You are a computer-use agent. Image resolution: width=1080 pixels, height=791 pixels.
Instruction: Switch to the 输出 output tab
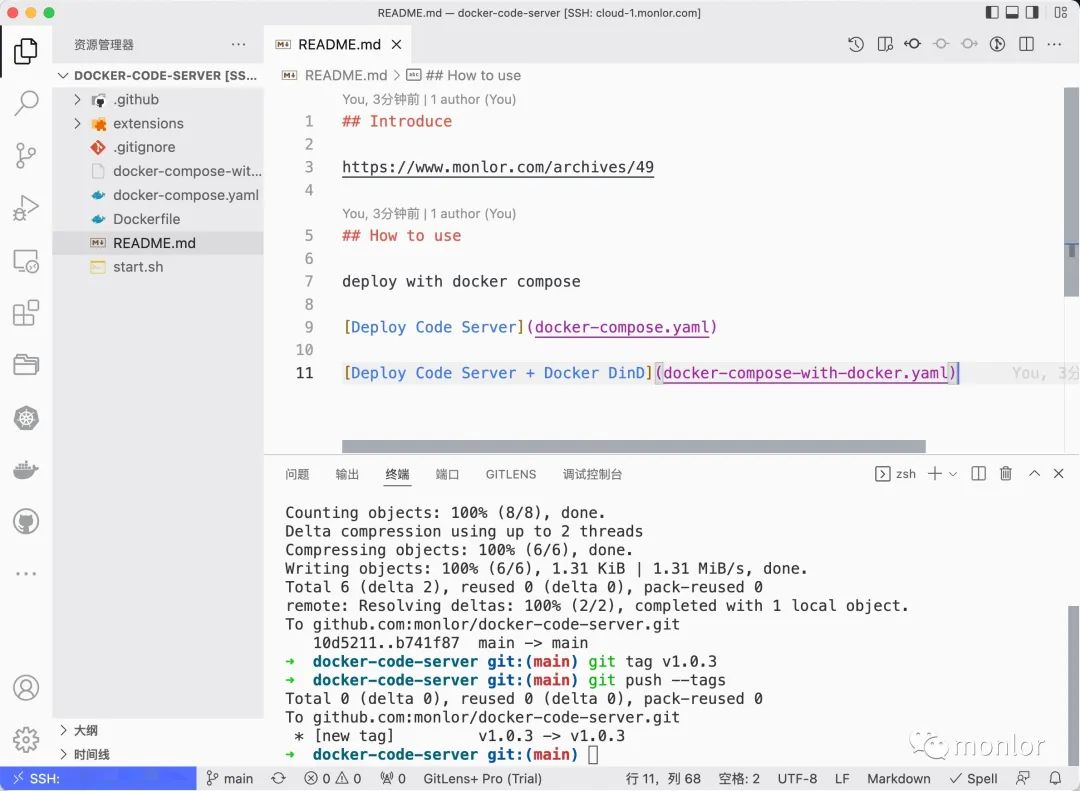pos(347,474)
